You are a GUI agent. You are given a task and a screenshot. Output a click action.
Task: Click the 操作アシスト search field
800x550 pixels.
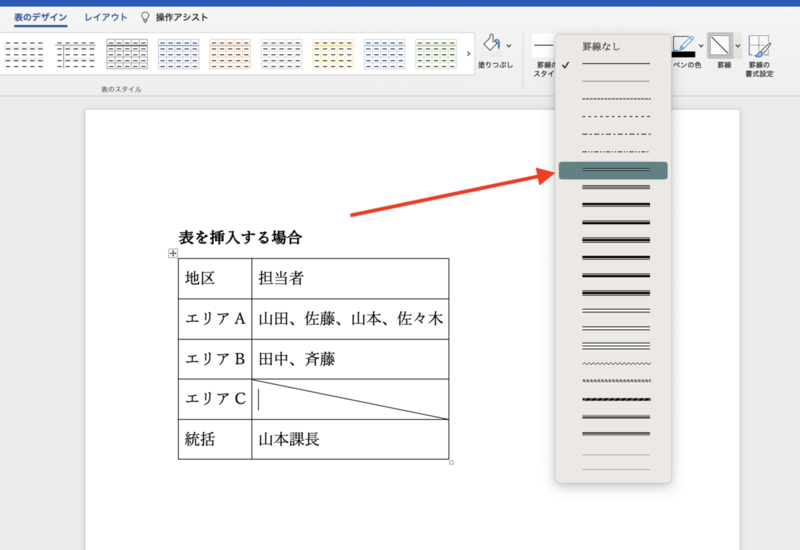point(182,17)
